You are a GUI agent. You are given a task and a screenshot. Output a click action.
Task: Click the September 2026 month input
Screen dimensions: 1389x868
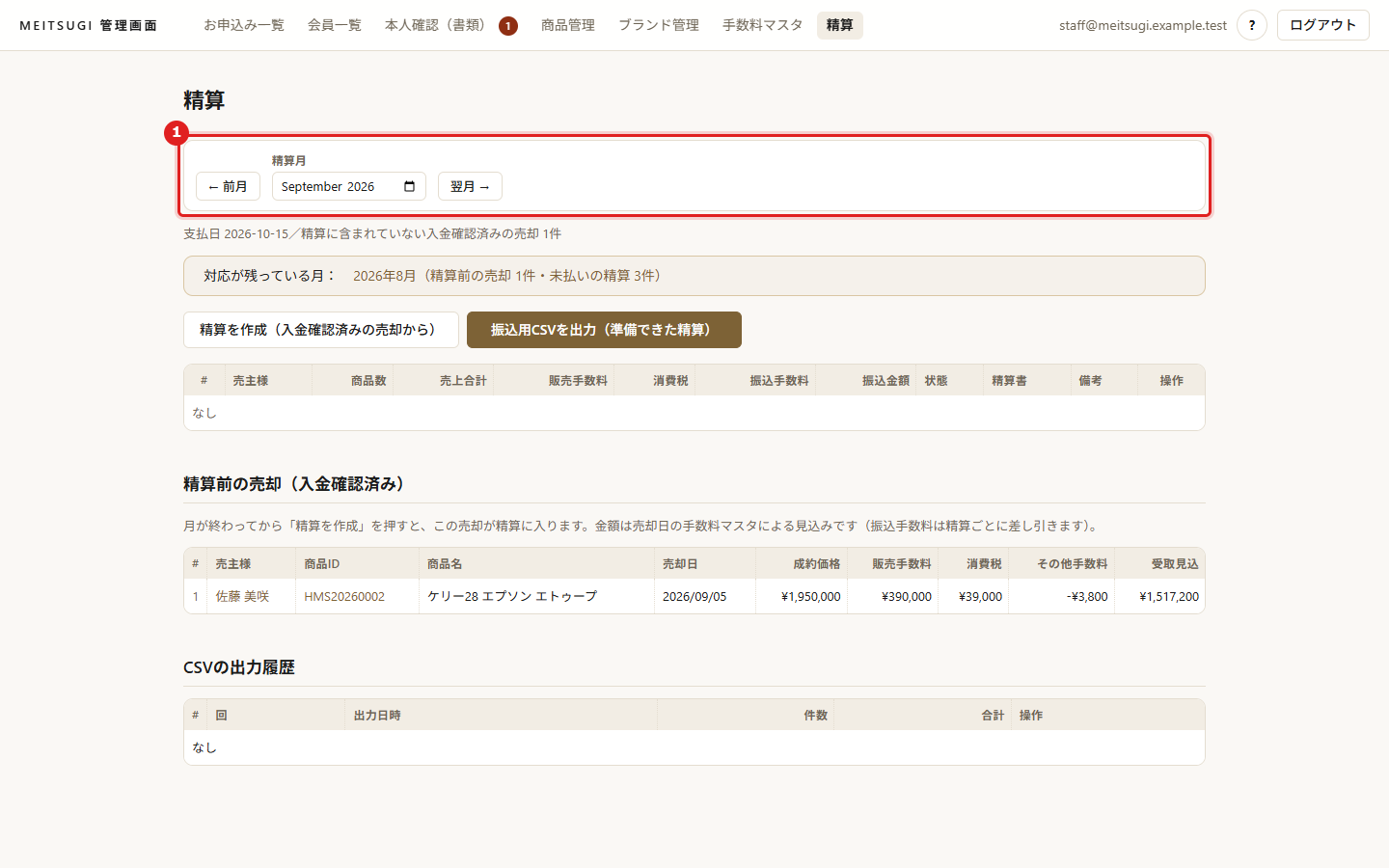tap(349, 186)
